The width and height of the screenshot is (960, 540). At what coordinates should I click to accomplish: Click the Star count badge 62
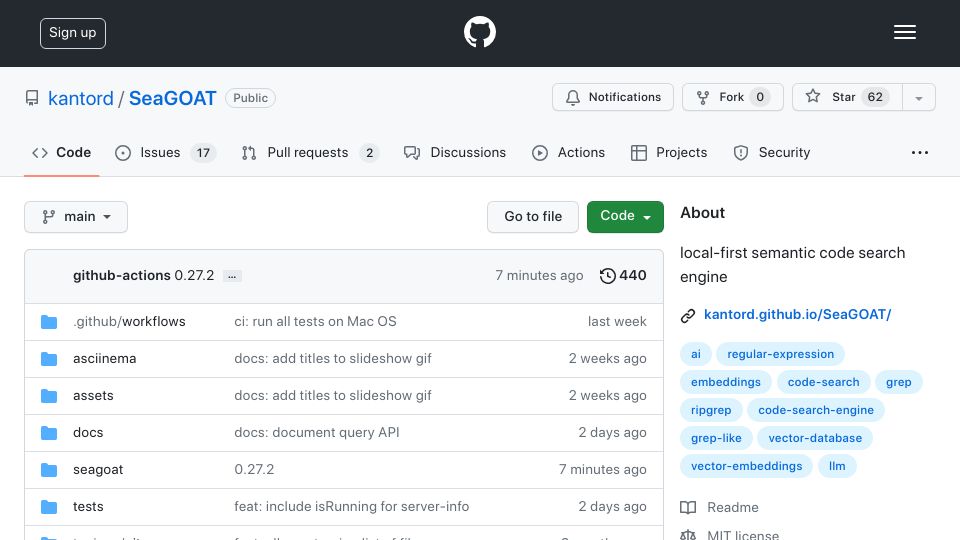pos(875,97)
